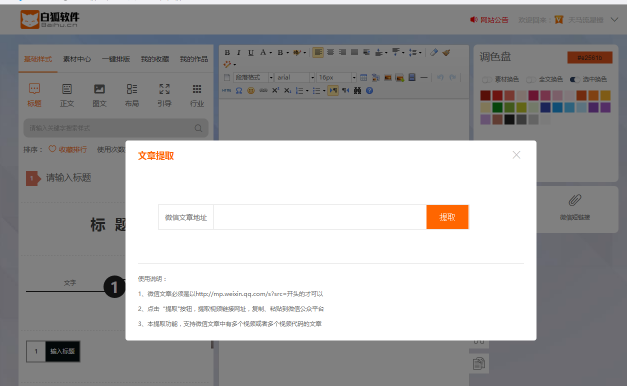Click the 白狐软件 logo
Viewport: 627px width, 386px height.
pos(50,19)
